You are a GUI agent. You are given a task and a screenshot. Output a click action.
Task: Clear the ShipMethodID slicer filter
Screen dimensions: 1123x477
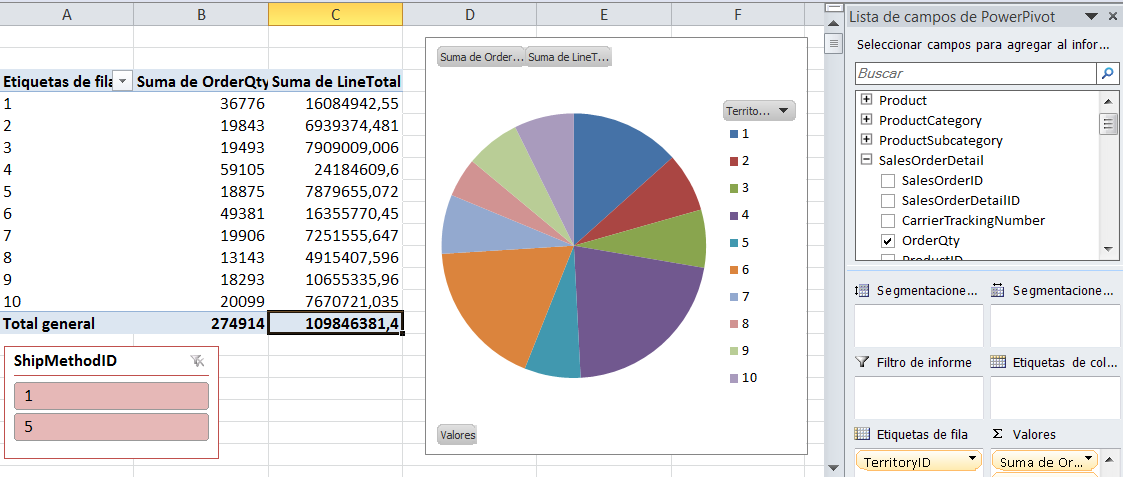coord(197,362)
